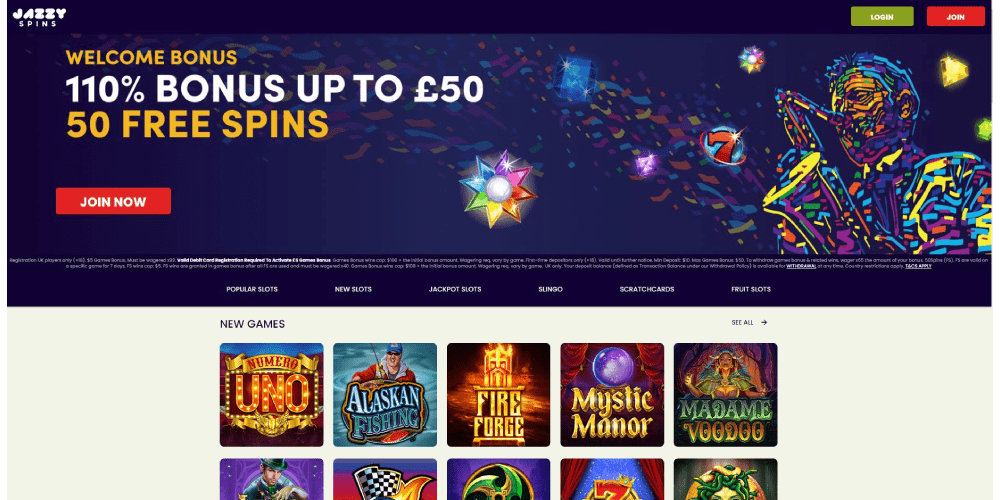Open the Fruit Slots category
The height and width of the screenshot is (500, 1000).
pos(751,290)
